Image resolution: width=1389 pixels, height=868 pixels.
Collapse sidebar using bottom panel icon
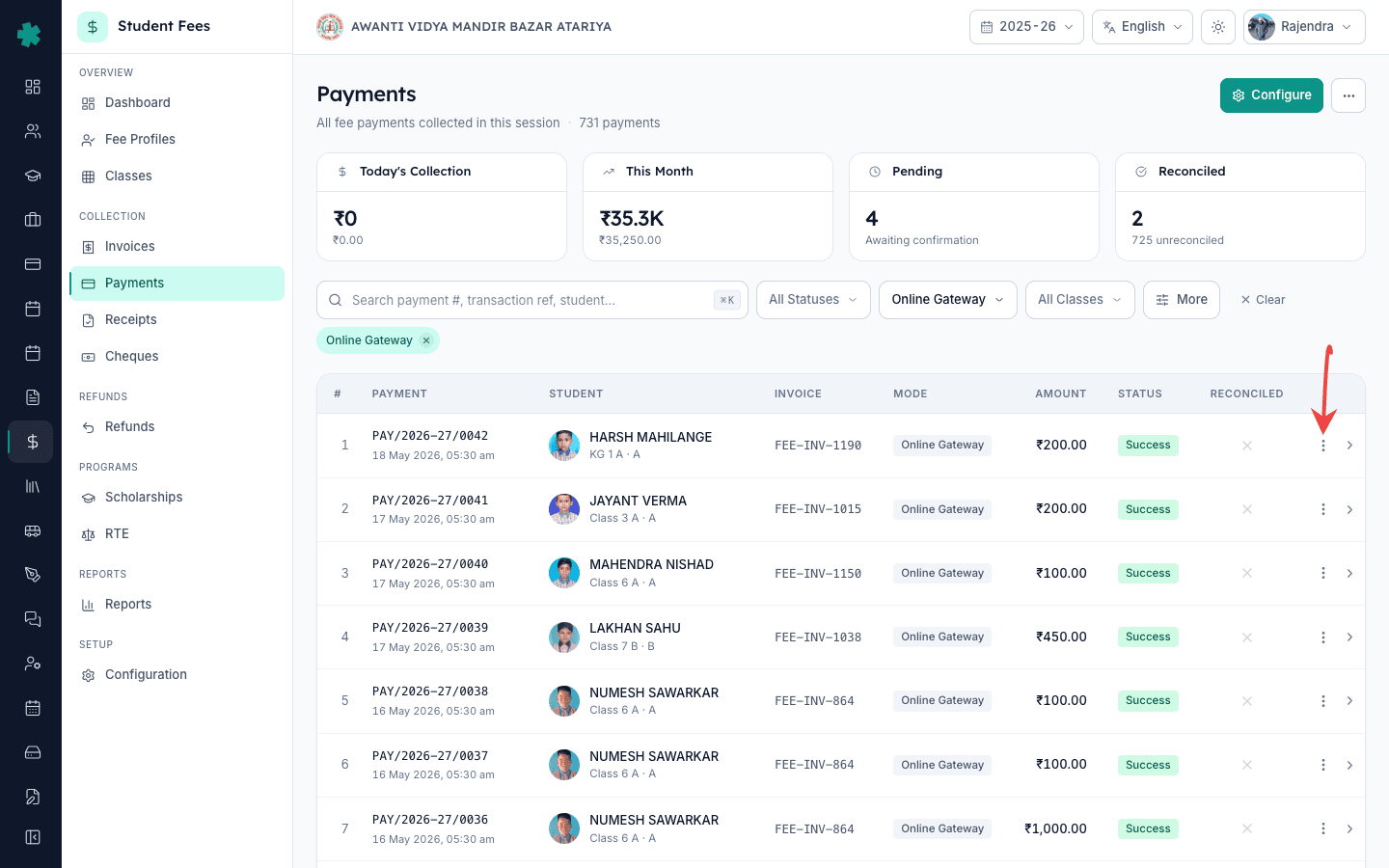click(32, 837)
